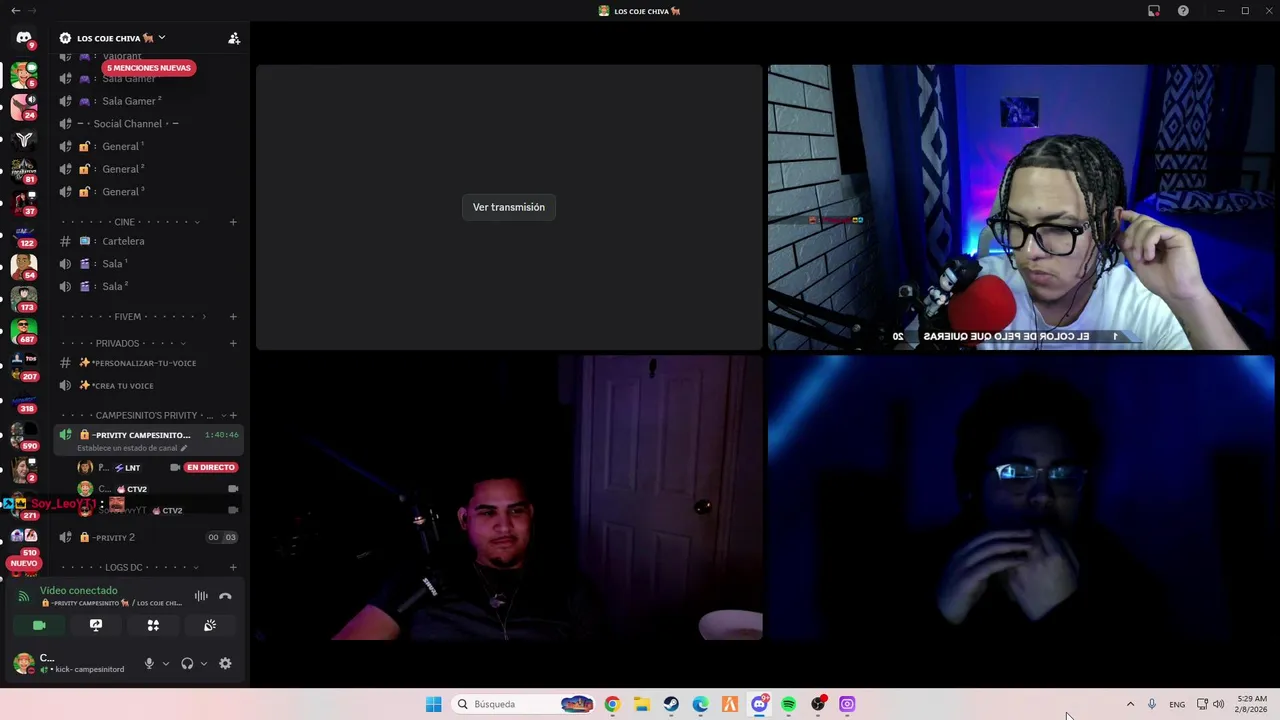The image size is (1280, 720).
Task: Open Discord direct messages home icon
Action: point(24,38)
